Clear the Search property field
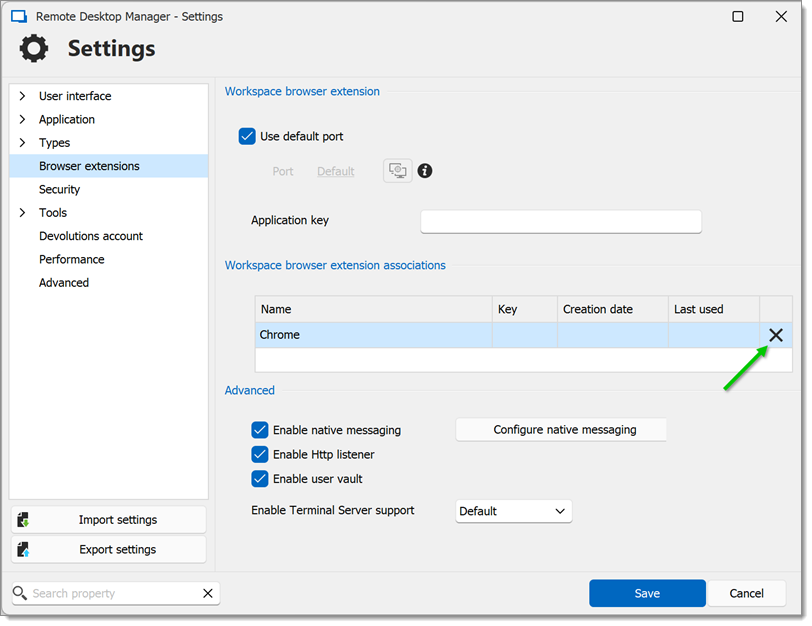Image resolution: width=812 pixels, height=626 pixels. tap(208, 593)
